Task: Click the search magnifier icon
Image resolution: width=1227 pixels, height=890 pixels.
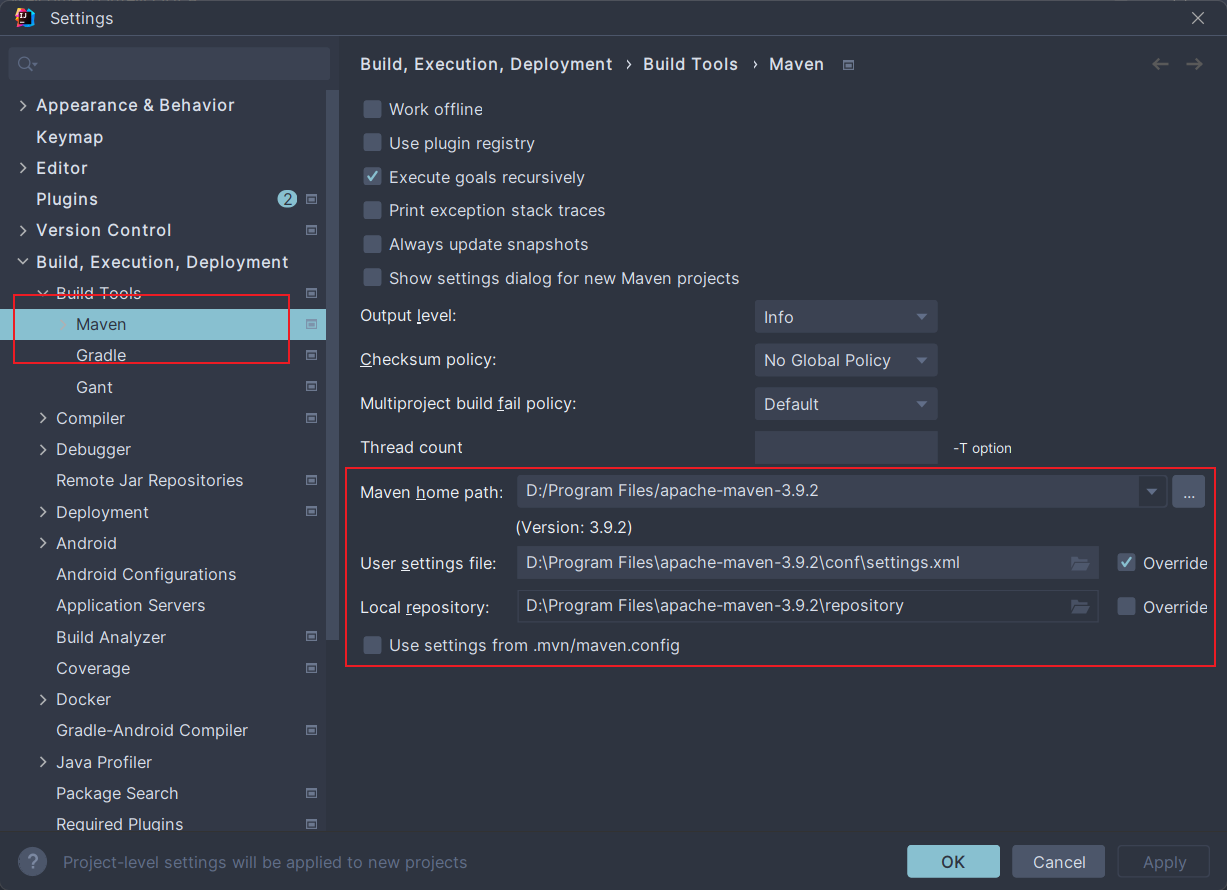Action: pyautogui.click(x=27, y=64)
